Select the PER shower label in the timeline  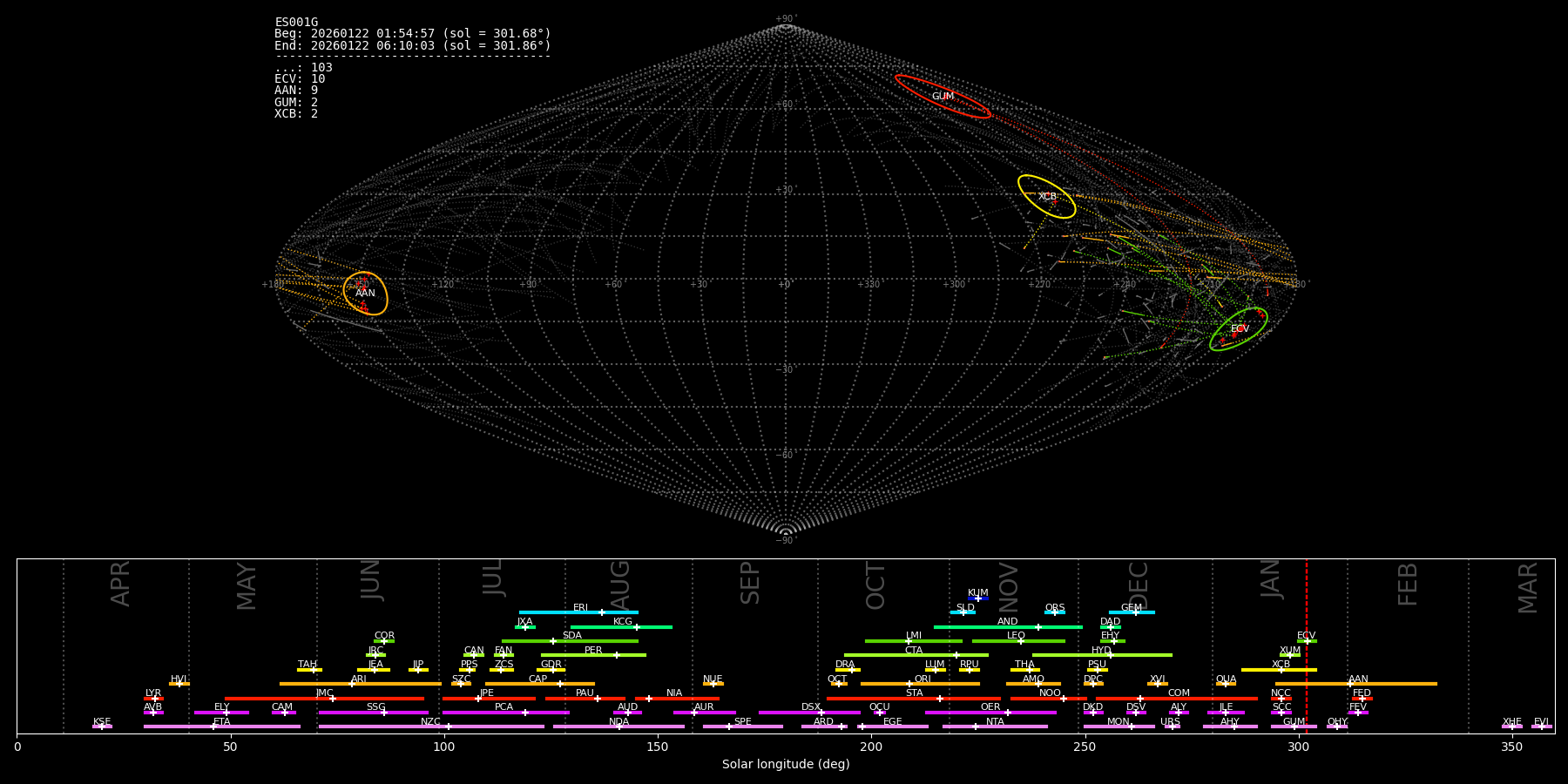[x=593, y=651]
